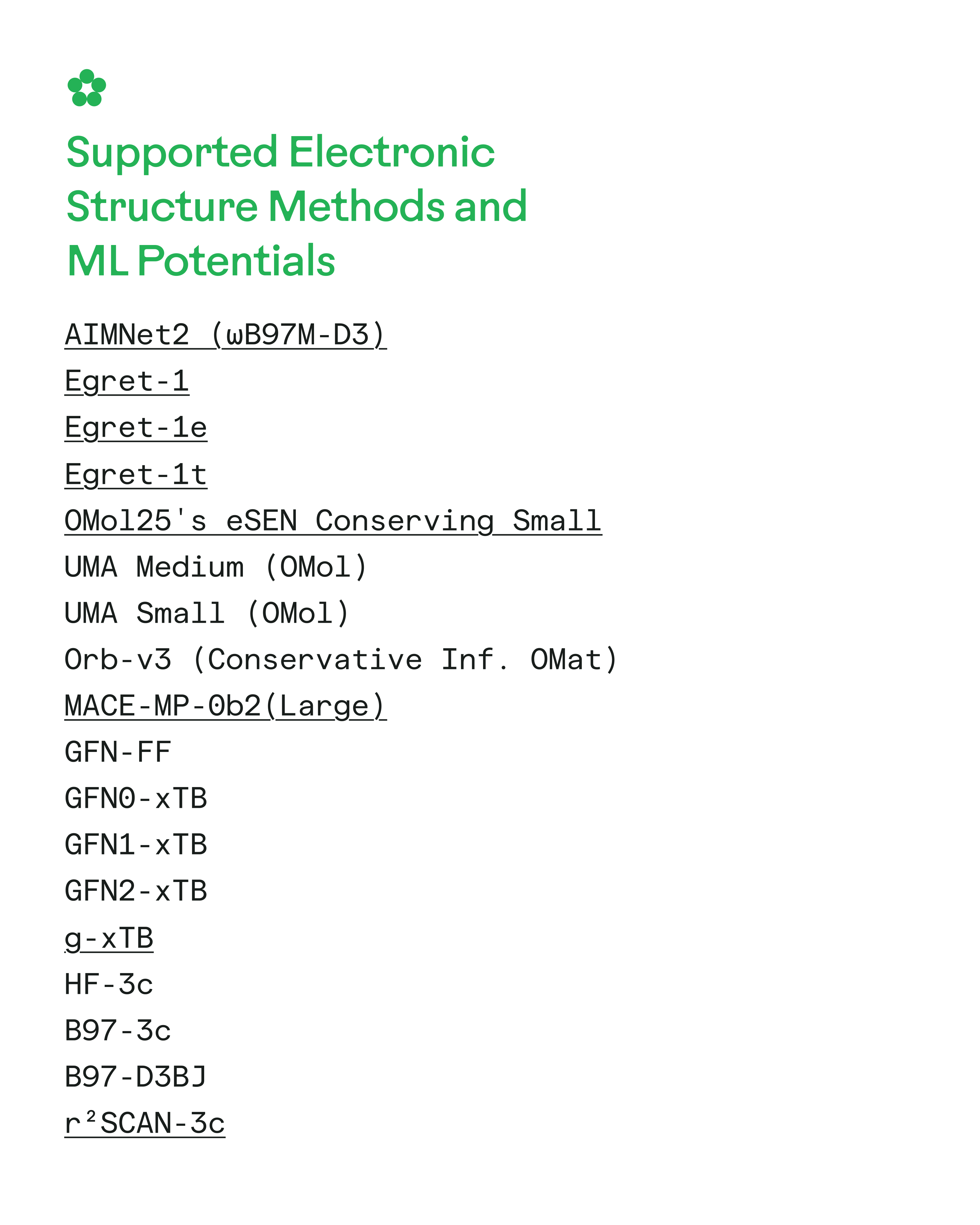Click the GFN-FF list entry
Screen dimensions: 980x1225
click(x=118, y=752)
